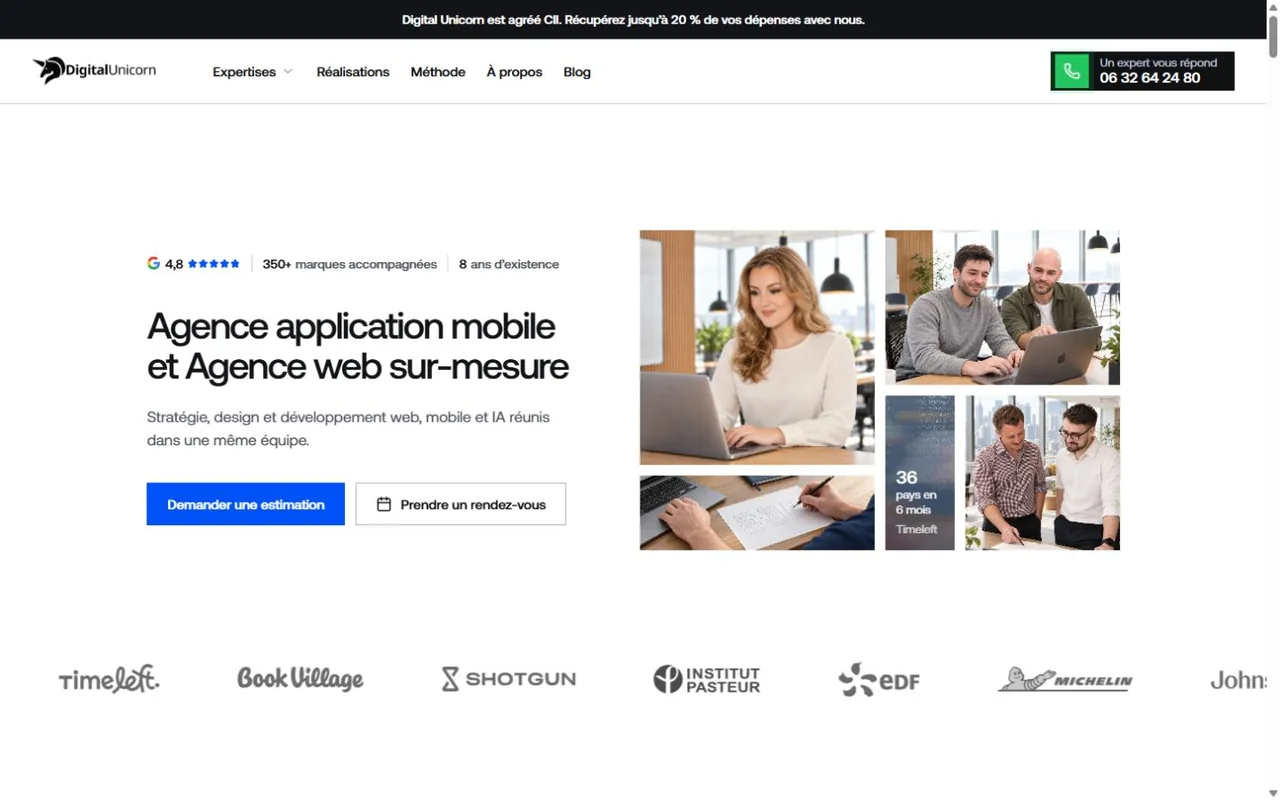This screenshot has width=1280, height=800.
Task: Open the Blog link
Action: tap(577, 72)
